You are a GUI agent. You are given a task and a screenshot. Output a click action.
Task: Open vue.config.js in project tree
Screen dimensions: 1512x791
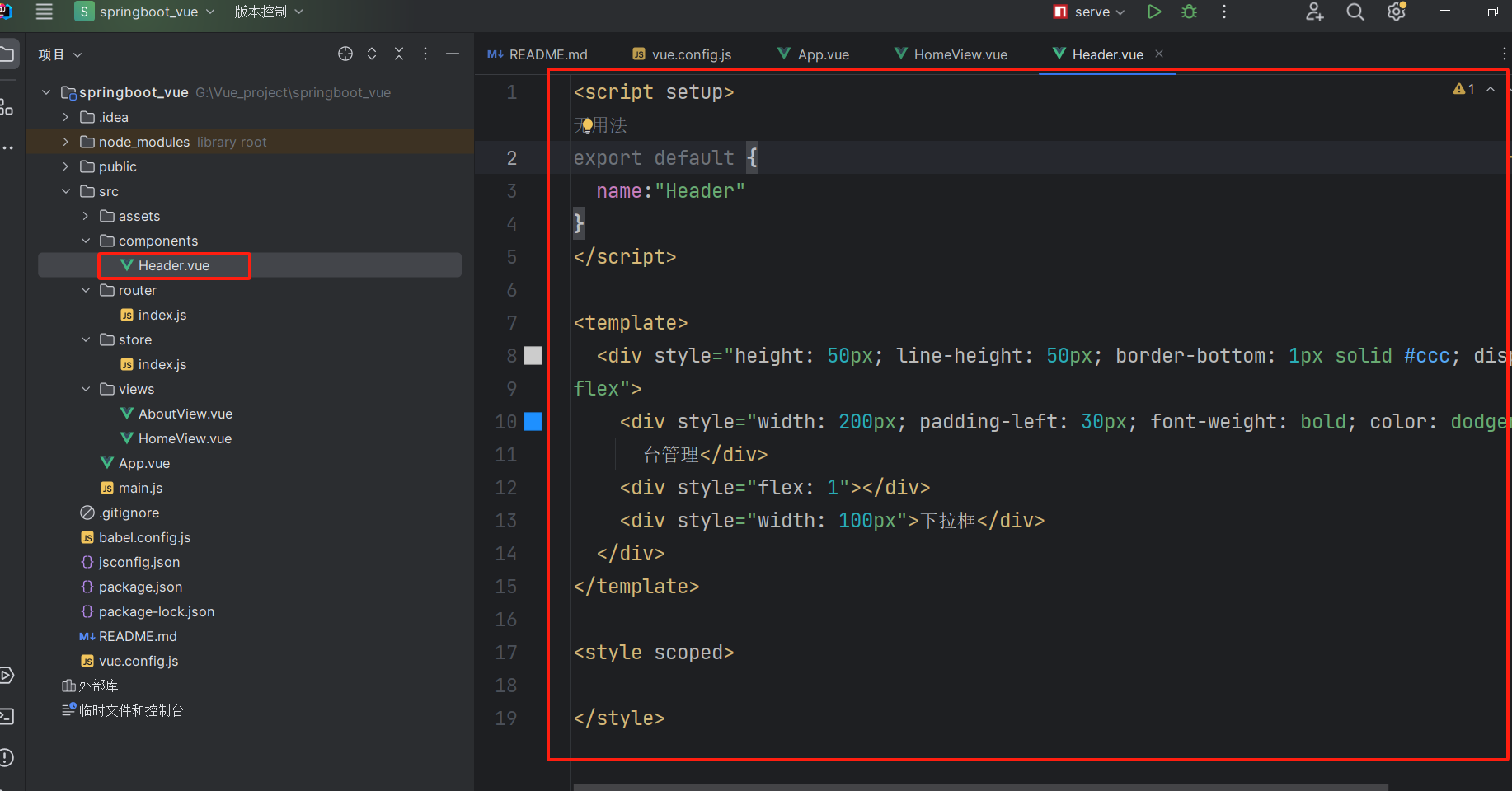pos(129,661)
